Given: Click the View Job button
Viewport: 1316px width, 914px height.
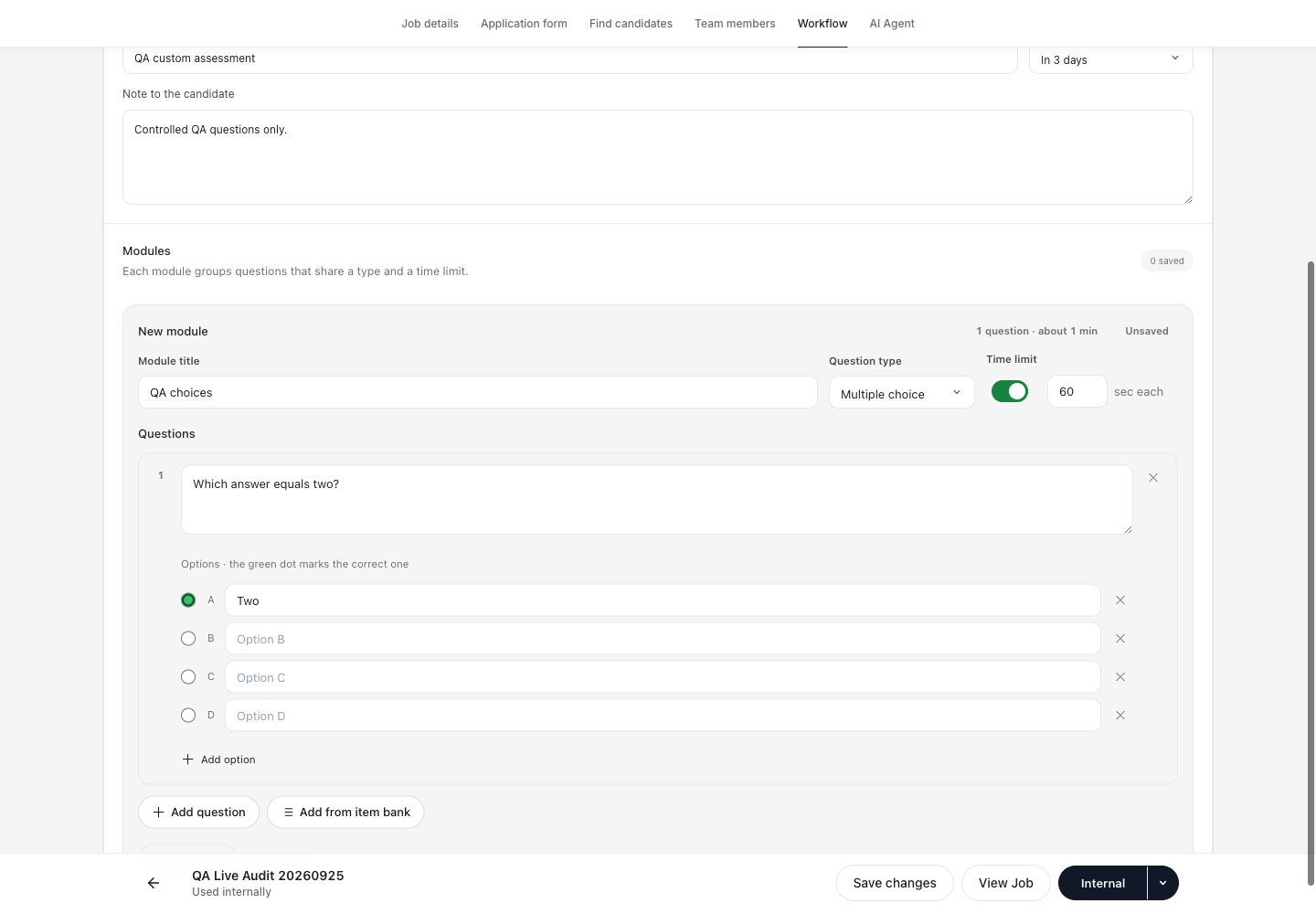Looking at the screenshot, I should 1006,883.
